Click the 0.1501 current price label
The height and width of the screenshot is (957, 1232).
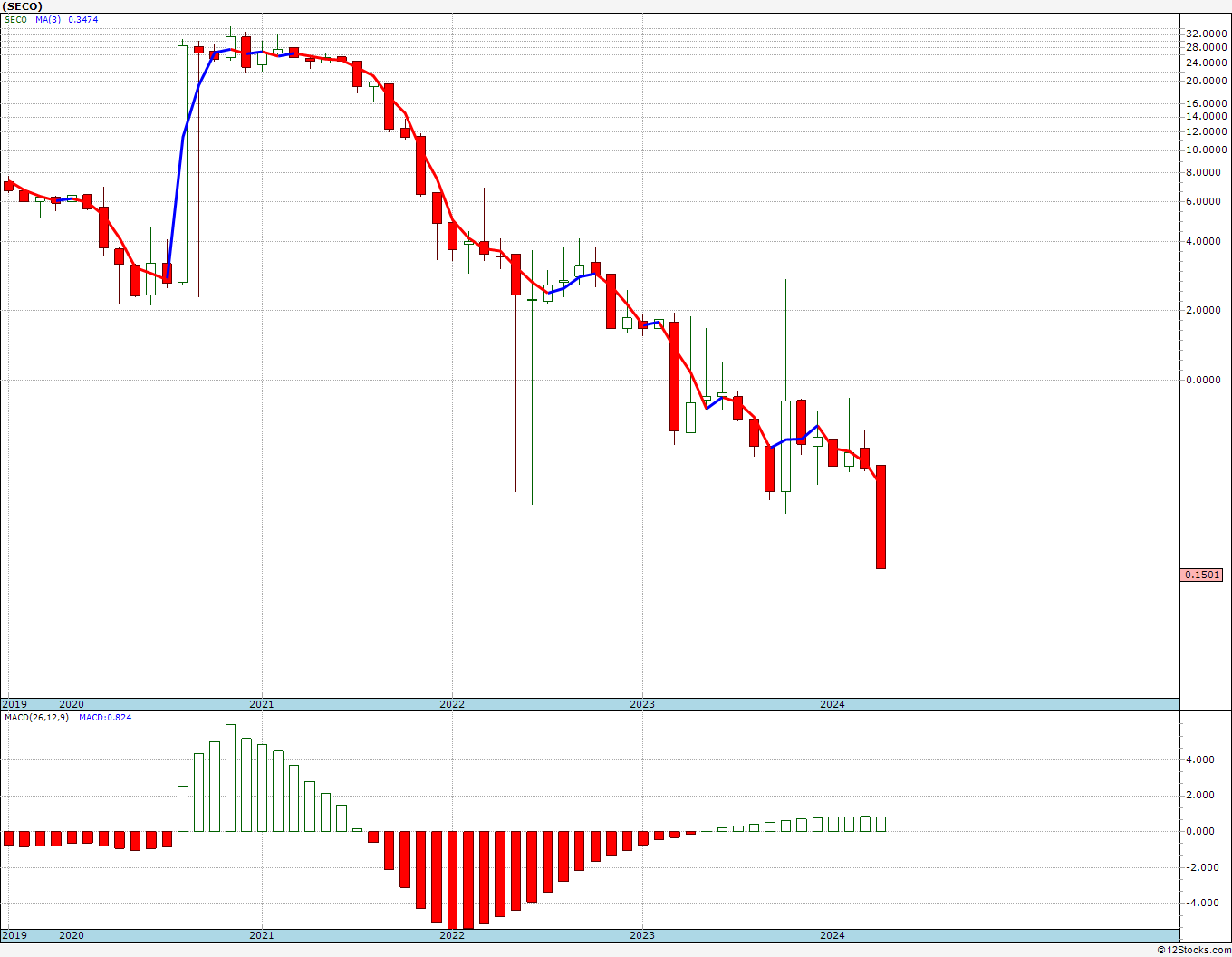(1202, 575)
